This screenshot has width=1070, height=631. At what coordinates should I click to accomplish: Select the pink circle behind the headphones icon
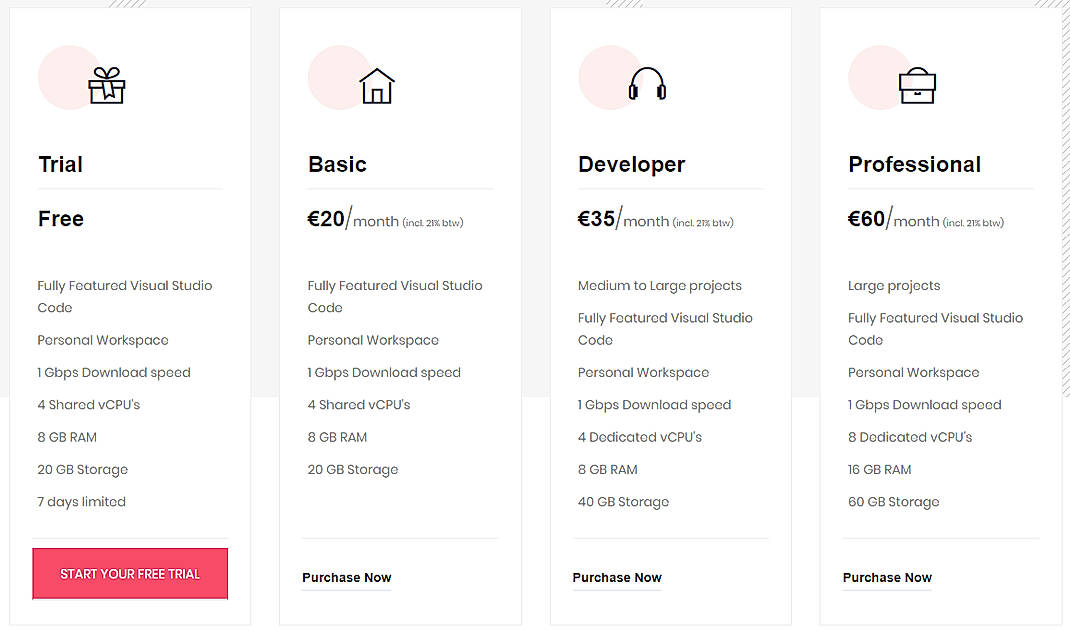coord(608,77)
